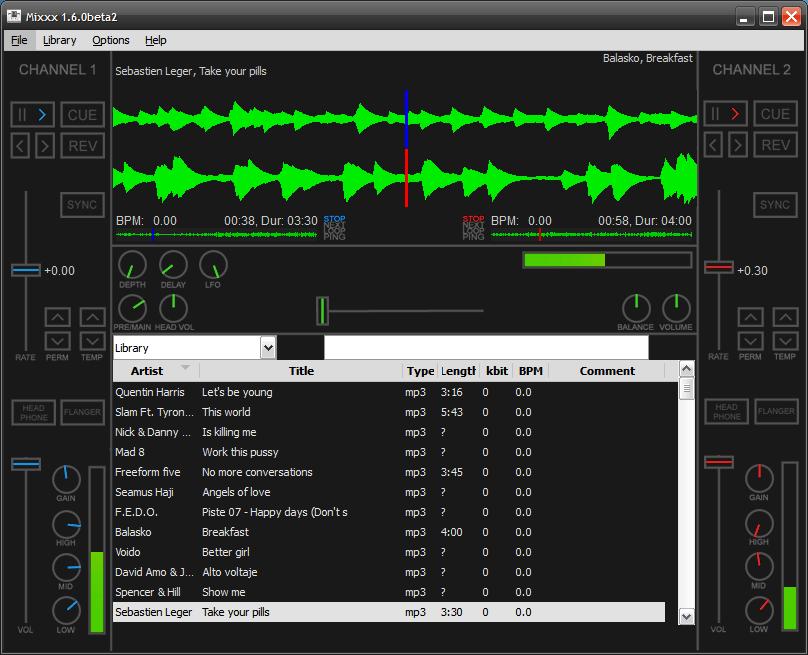This screenshot has height=655, width=808.
Task: Click Channel 2 TEMP rate up arrow
Action: tap(785, 316)
